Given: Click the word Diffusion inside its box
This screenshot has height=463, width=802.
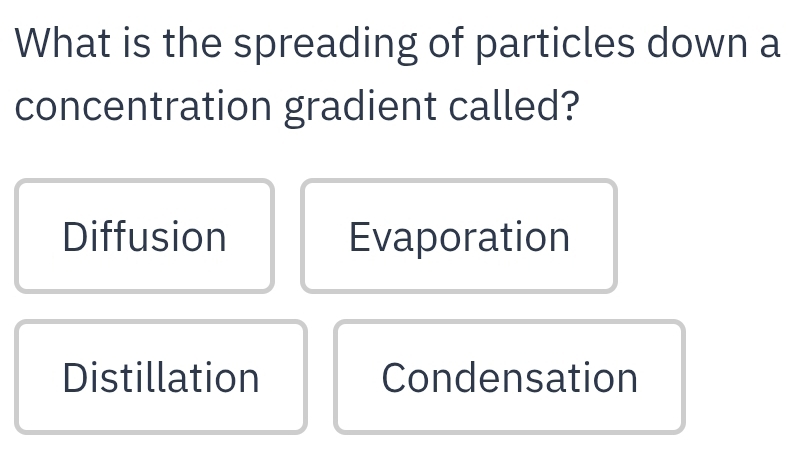Looking at the screenshot, I should pos(144,236).
